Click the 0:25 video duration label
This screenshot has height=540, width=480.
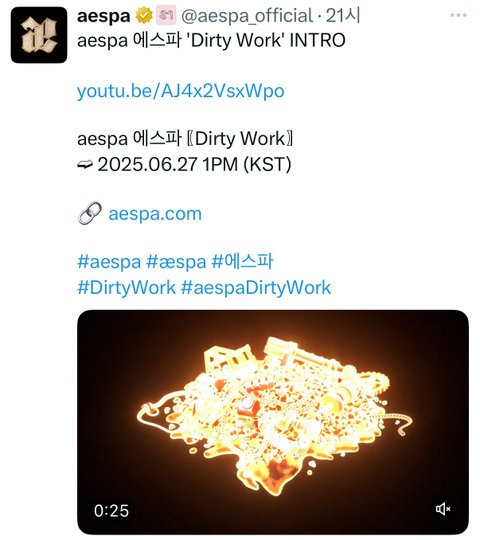coord(111,511)
